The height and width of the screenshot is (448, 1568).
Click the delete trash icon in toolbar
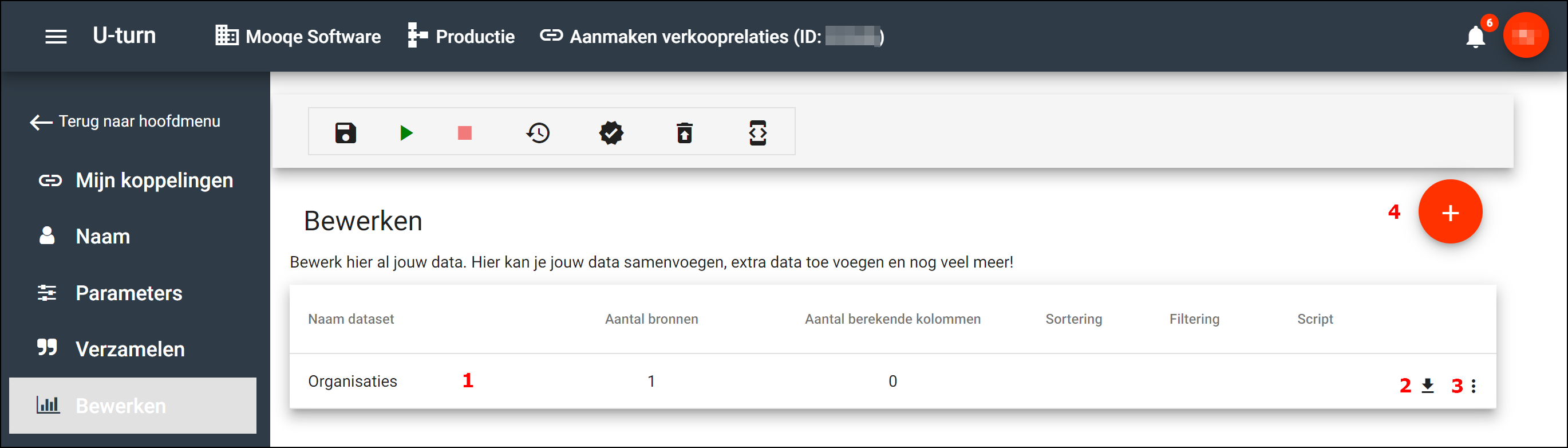coord(684,133)
